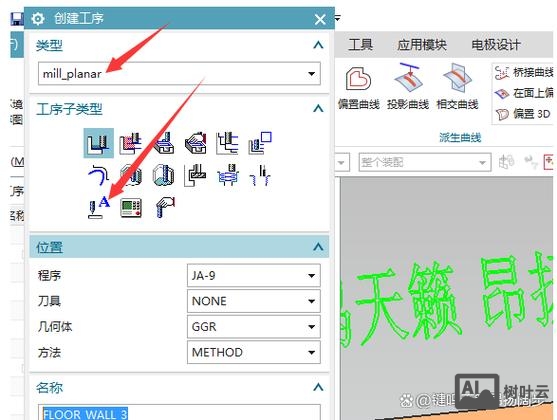Viewport: 557px width, 420px height.
Task: Collapse the 类型 section
Action: (318, 45)
